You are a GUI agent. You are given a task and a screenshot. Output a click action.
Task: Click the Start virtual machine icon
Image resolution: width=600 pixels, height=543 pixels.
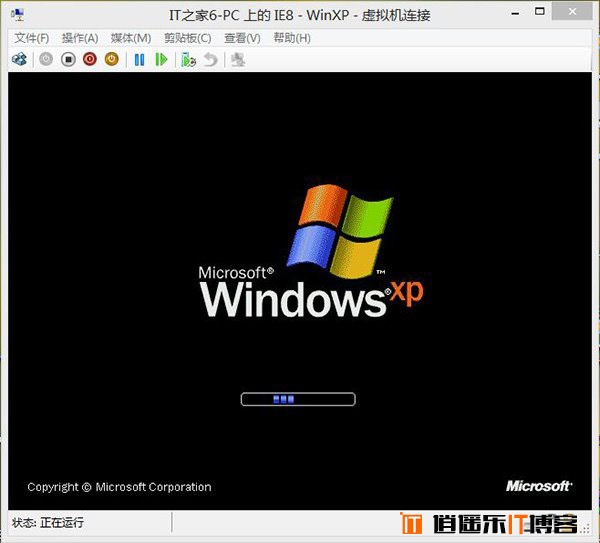[46, 59]
